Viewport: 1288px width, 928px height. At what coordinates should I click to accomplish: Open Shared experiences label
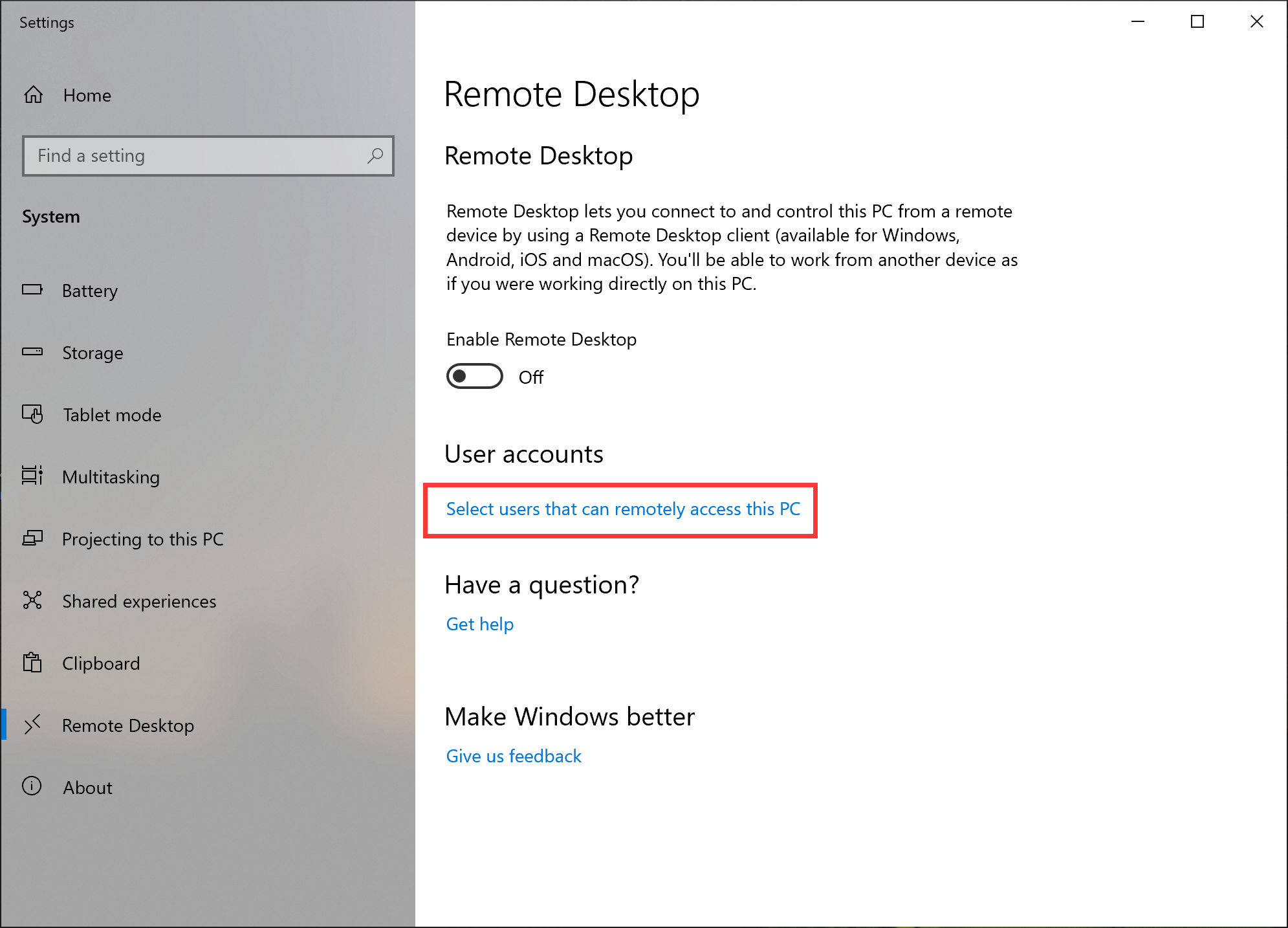coord(139,601)
